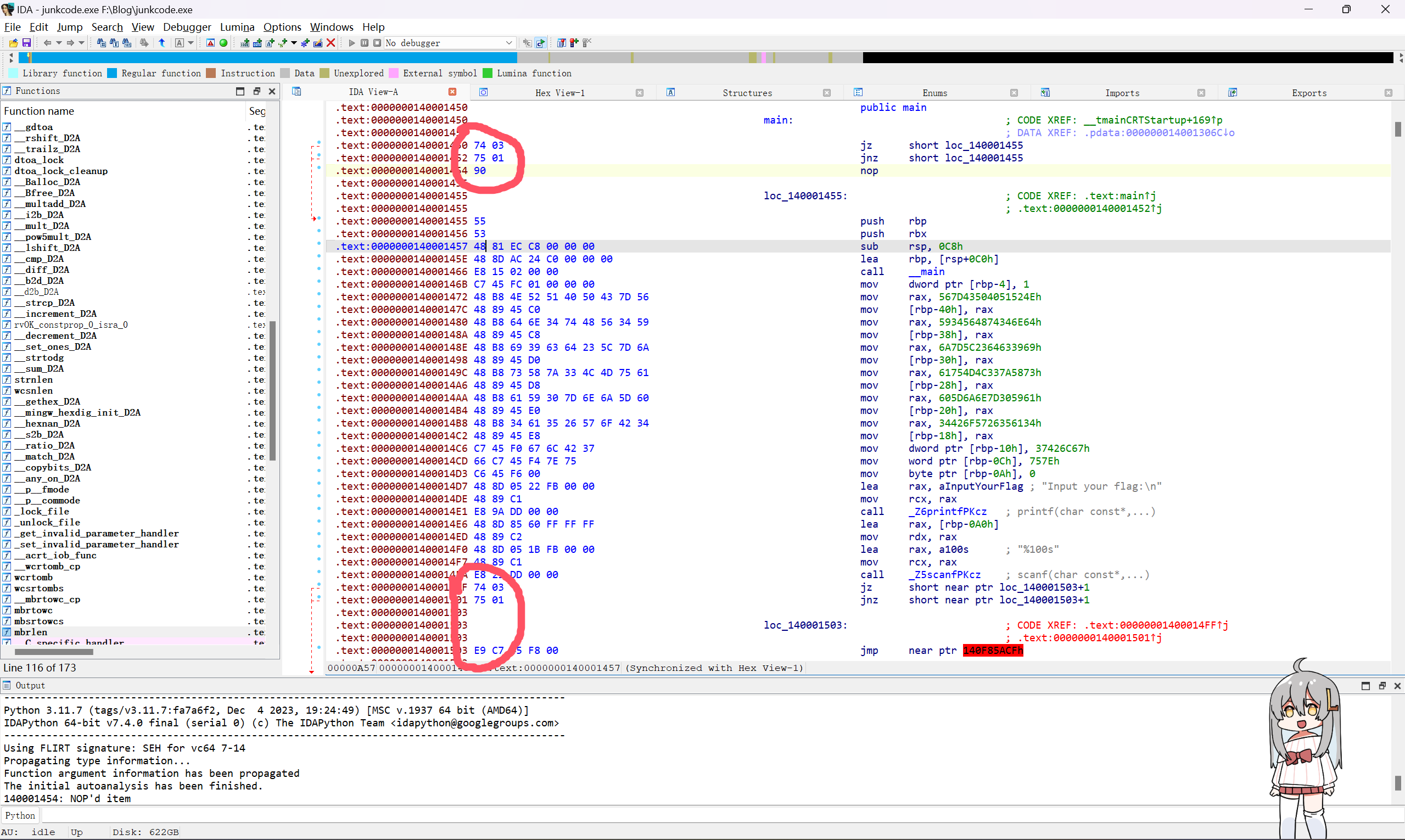1405x840 pixels.
Task: Open the forward-jump history dropdown
Action: [x=81, y=43]
